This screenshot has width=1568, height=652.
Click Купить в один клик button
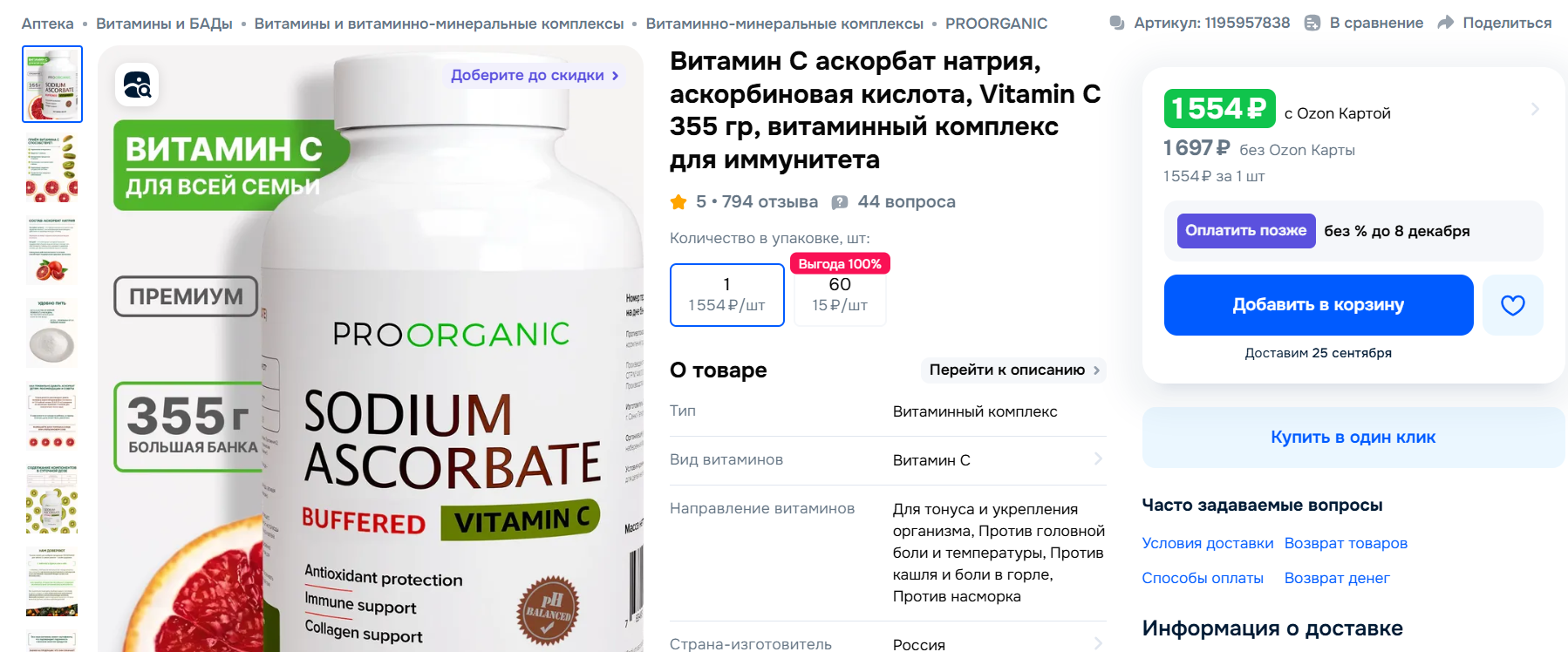click(1353, 438)
